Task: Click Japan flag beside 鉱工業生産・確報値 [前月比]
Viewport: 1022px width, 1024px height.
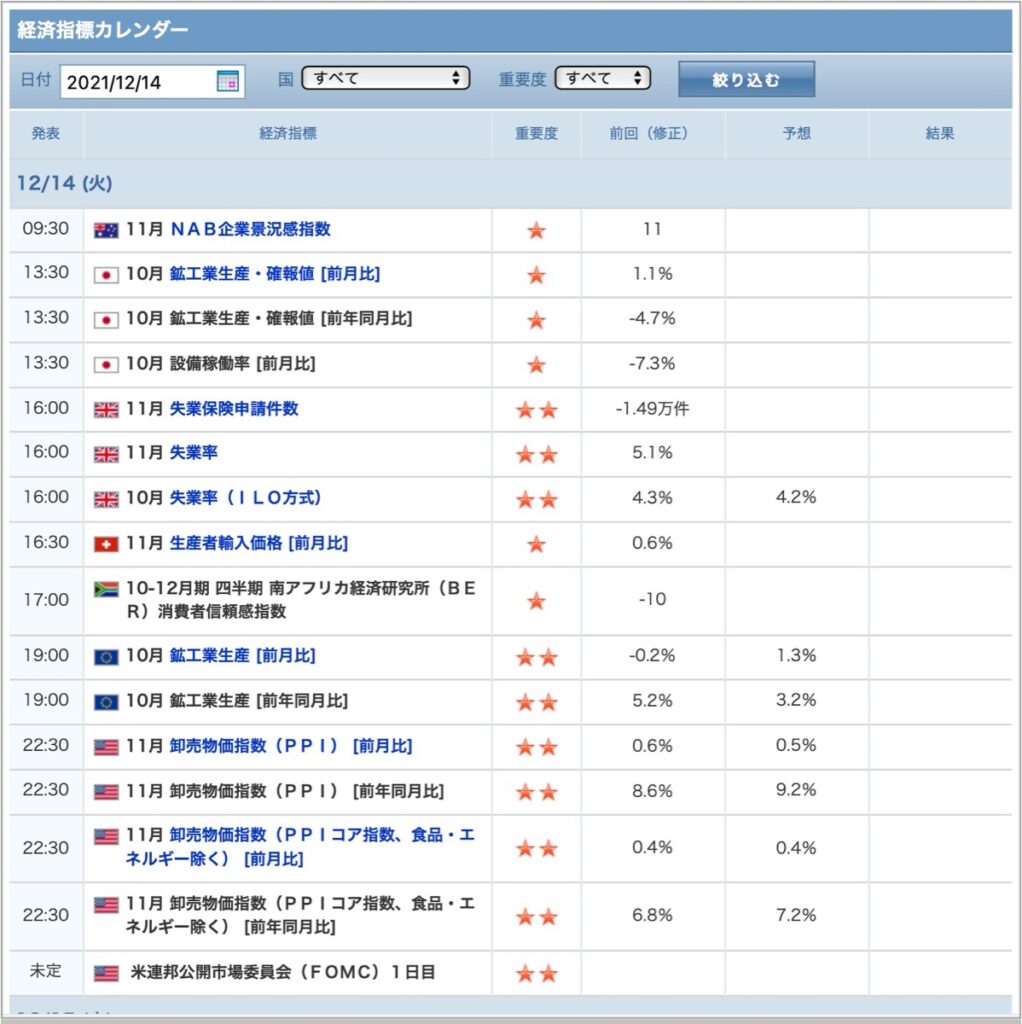Action: point(106,275)
